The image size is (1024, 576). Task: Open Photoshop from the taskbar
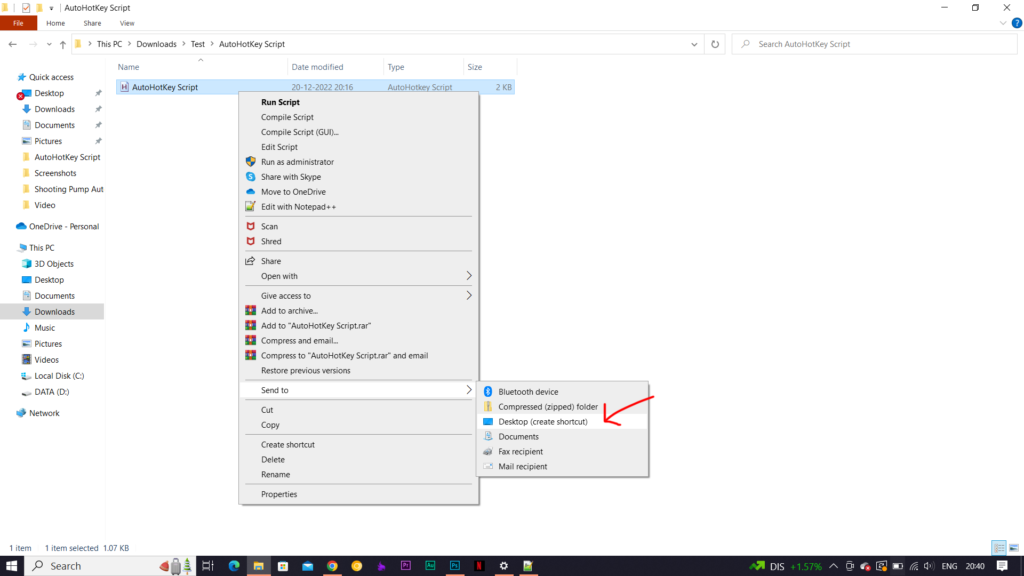(x=455, y=566)
